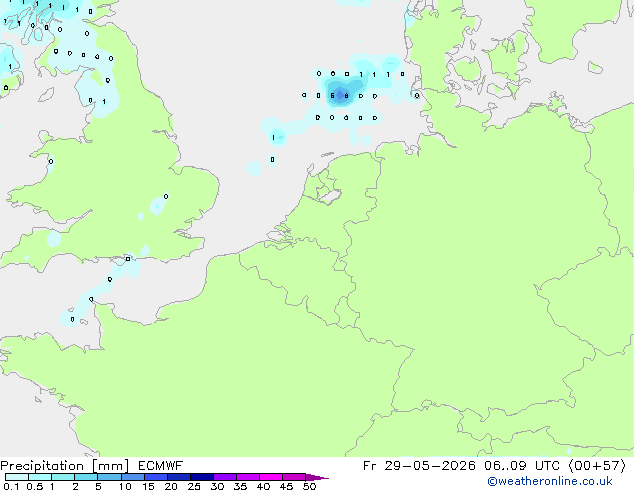Select the 35–40 mm magenta swatch

(247, 477)
